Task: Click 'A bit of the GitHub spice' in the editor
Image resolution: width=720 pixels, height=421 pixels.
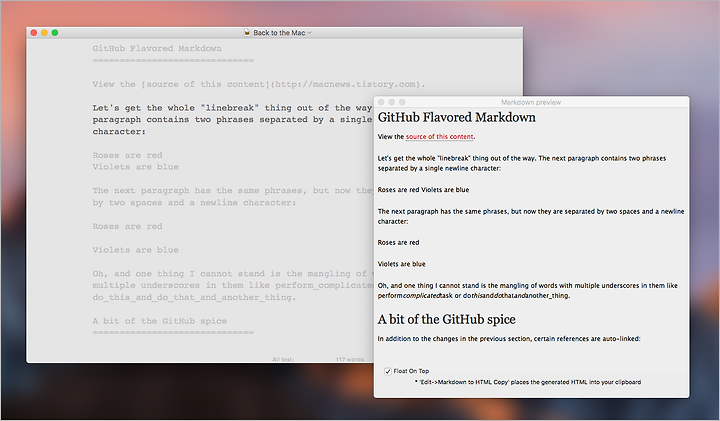Action: coord(160,321)
